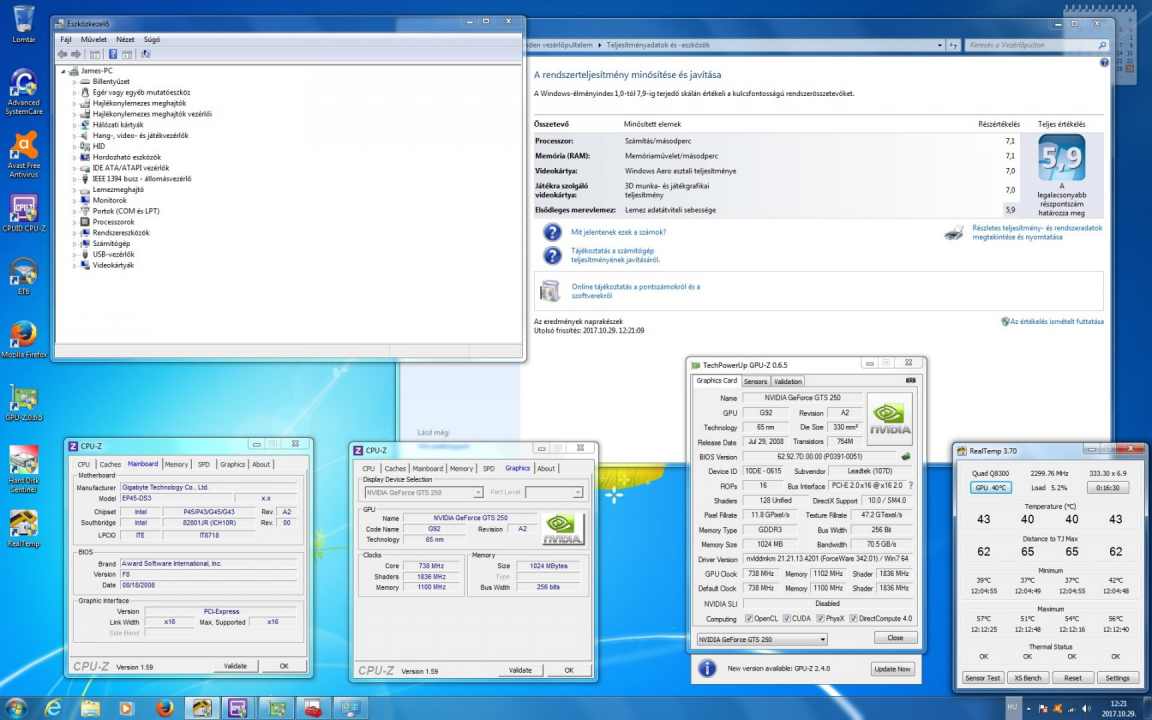Image resolution: width=1152 pixels, height=720 pixels.
Task: Open Fájl menu in Device Manager
Action: click(x=66, y=40)
